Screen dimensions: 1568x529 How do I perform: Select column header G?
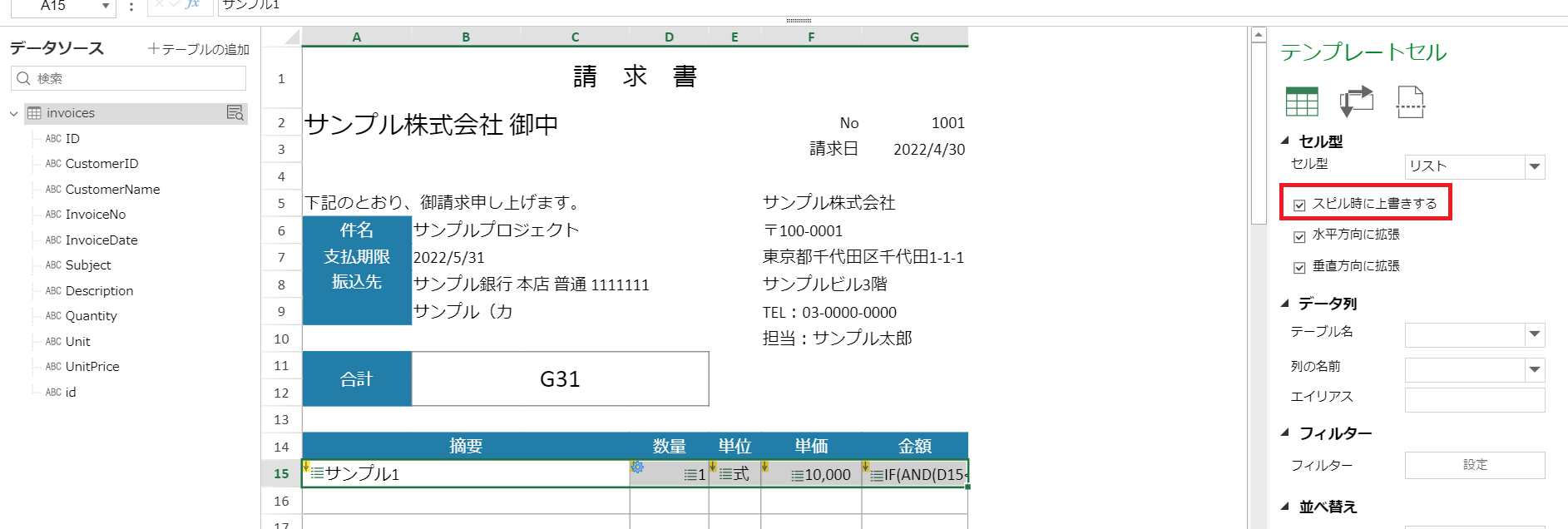pos(914,37)
